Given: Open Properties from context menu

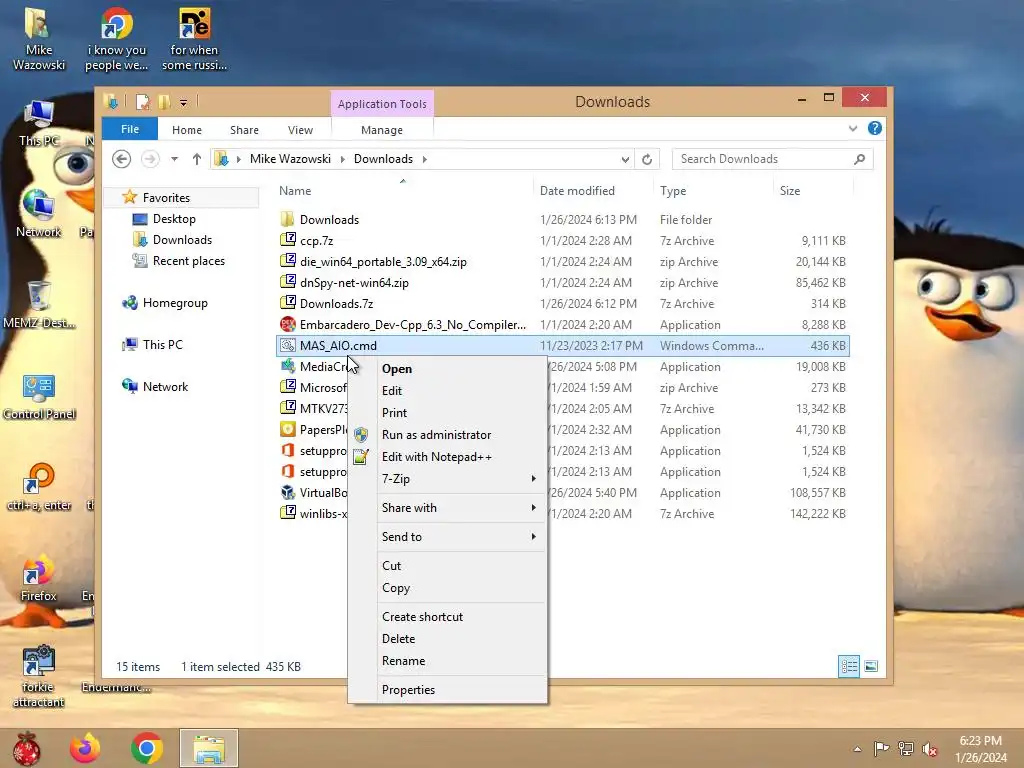Looking at the screenshot, I should (447, 690).
